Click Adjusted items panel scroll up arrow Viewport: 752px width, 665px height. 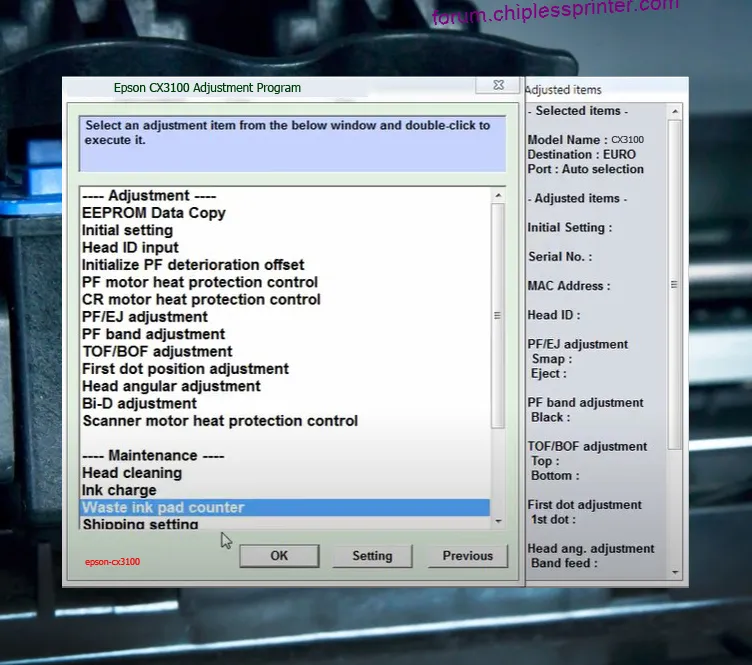click(x=675, y=111)
